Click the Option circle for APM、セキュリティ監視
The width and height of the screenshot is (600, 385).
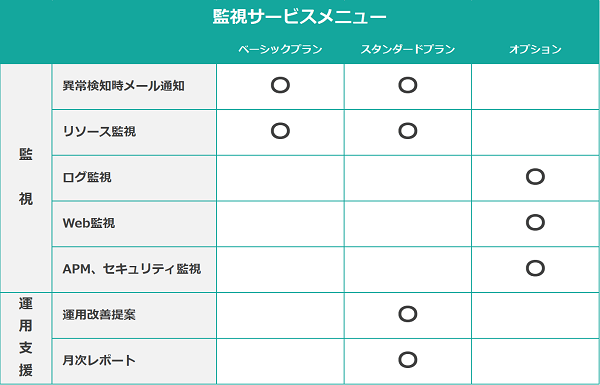(535, 268)
